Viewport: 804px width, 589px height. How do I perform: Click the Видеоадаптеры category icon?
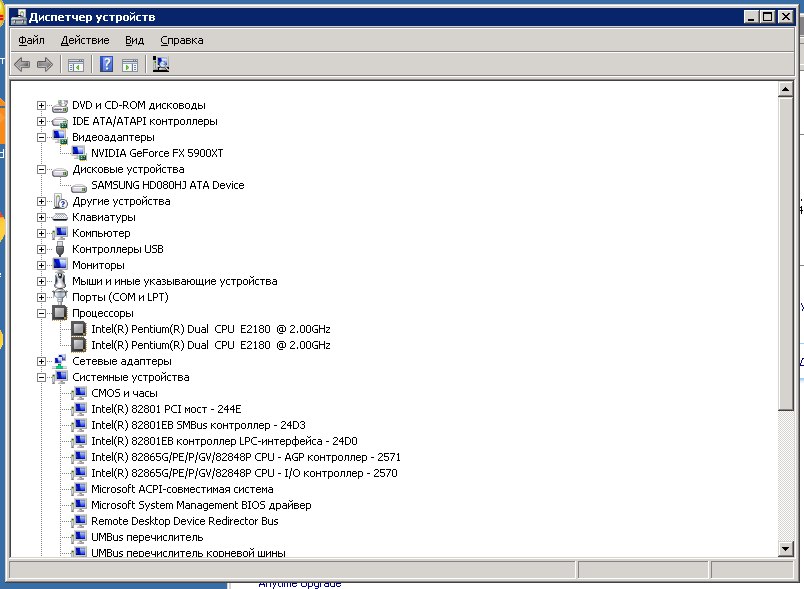click(x=60, y=137)
